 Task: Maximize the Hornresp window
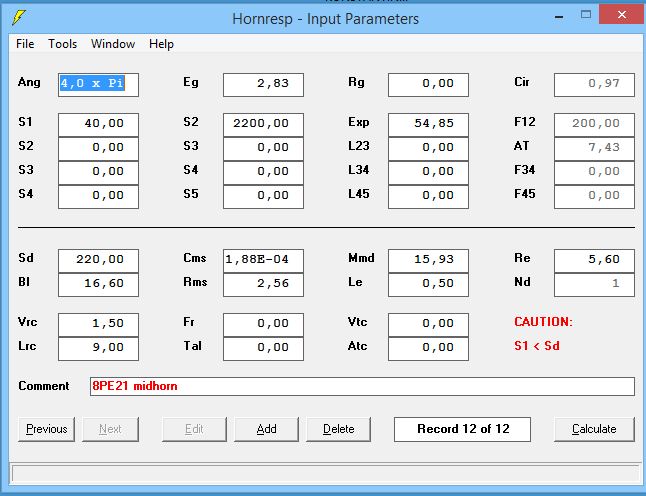[586, 15]
